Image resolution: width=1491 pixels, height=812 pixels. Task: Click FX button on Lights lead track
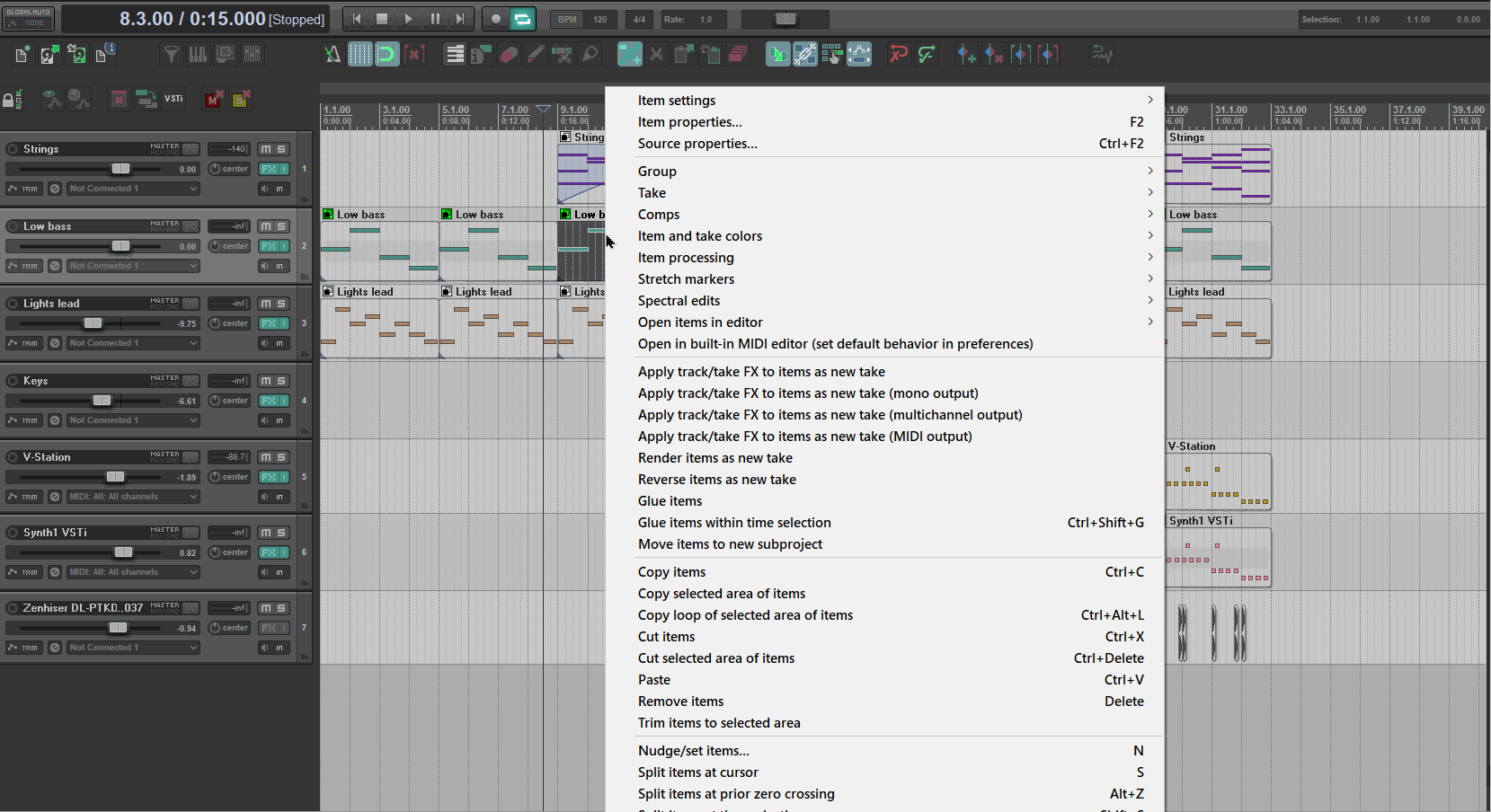269,323
